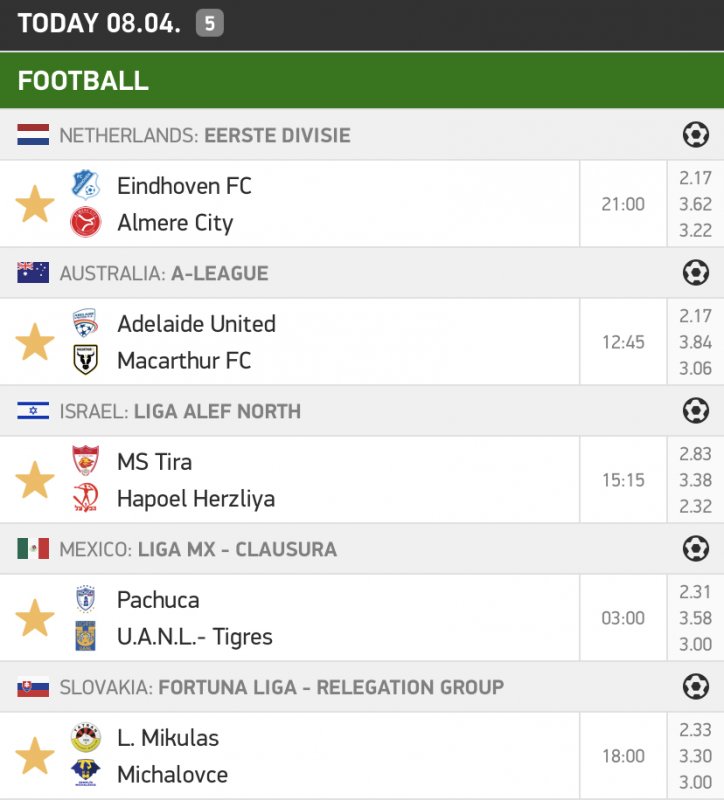Viewport: 724px width, 800px height.
Task: Toggle favorite star for MS Tira match
Action: click(x=35, y=480)
